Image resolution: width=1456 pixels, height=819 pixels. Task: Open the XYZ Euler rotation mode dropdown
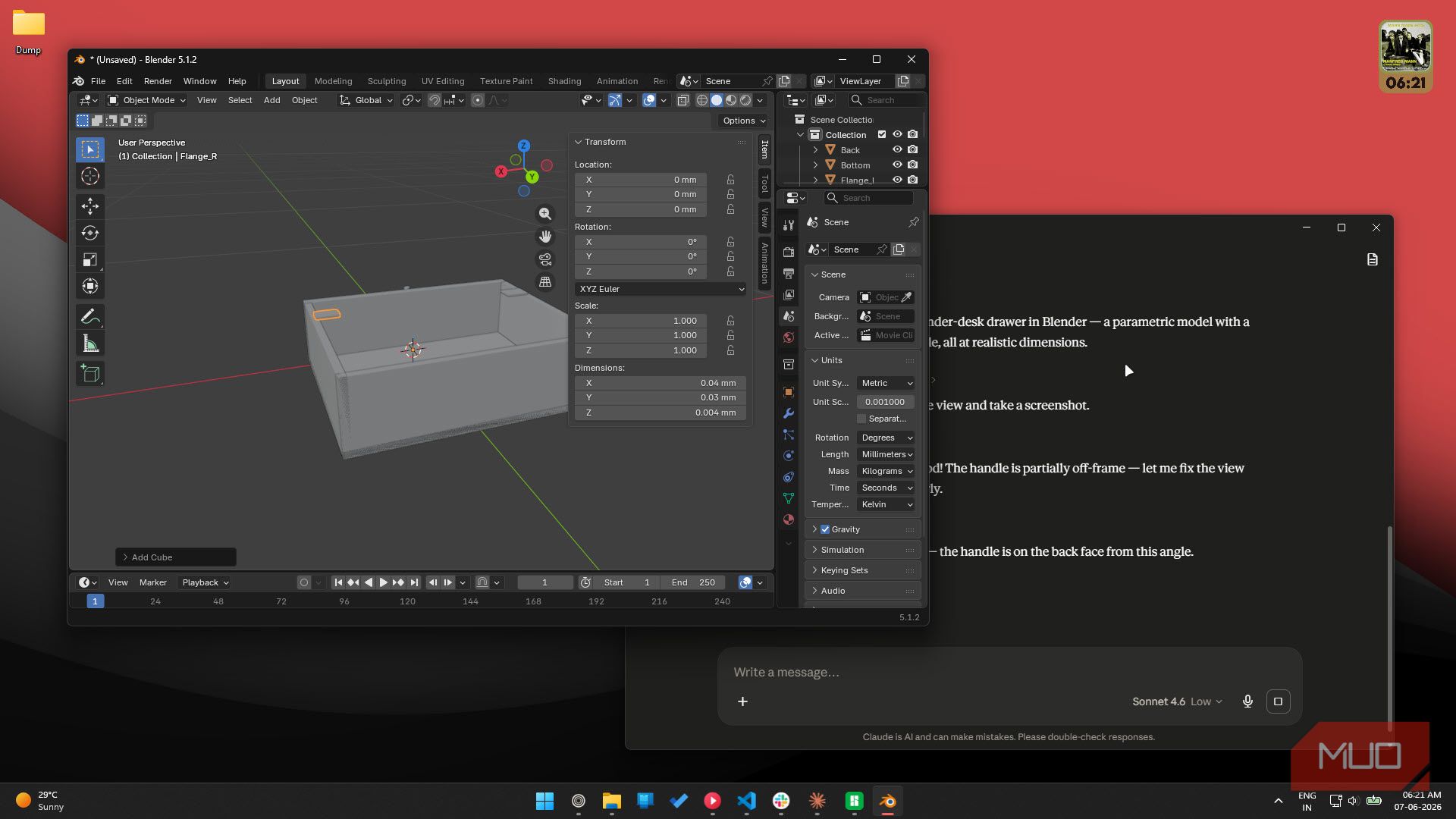(661, 289)
